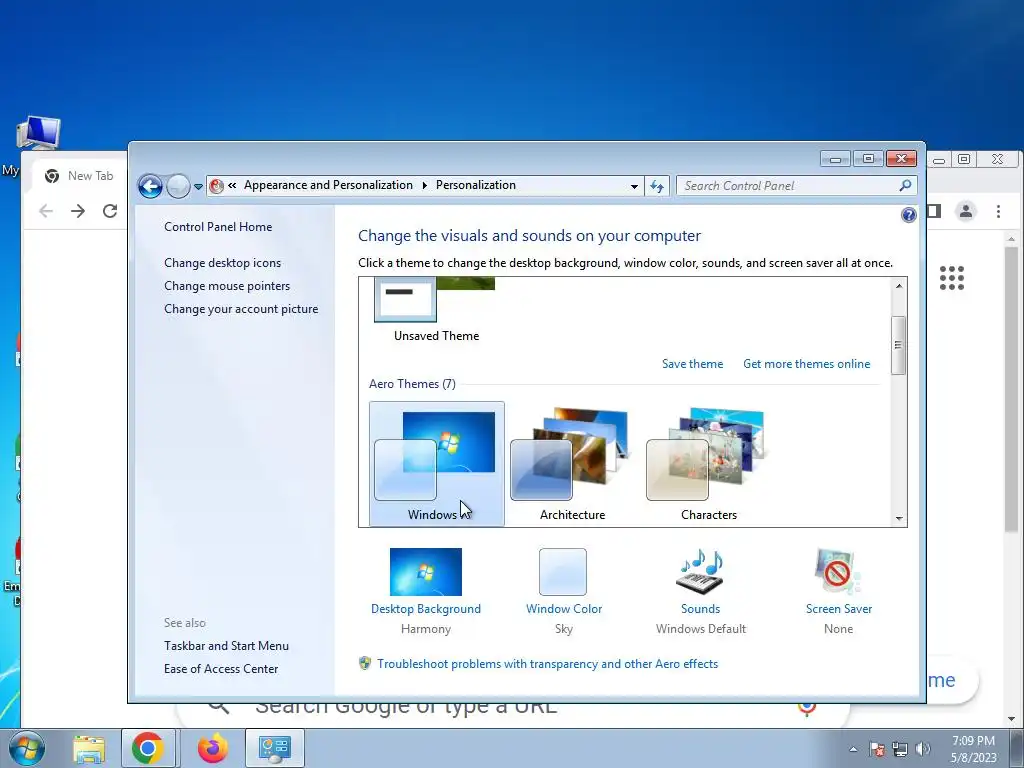Click the breadcrumb arrow after Appearance and Personalization

coord(424,185)
